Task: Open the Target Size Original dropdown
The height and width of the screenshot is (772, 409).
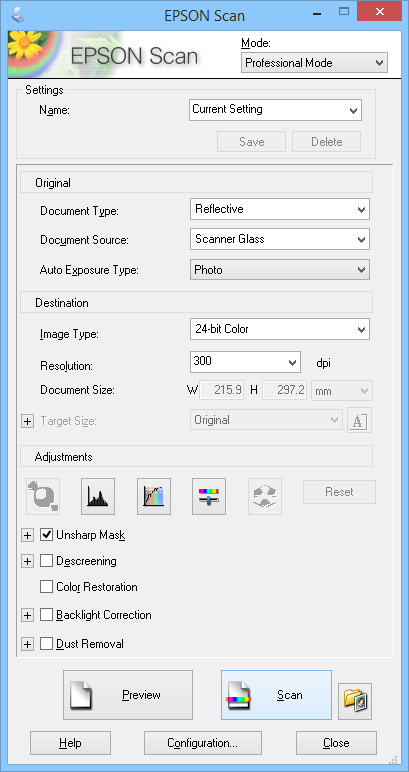Action: pos(266,420)
